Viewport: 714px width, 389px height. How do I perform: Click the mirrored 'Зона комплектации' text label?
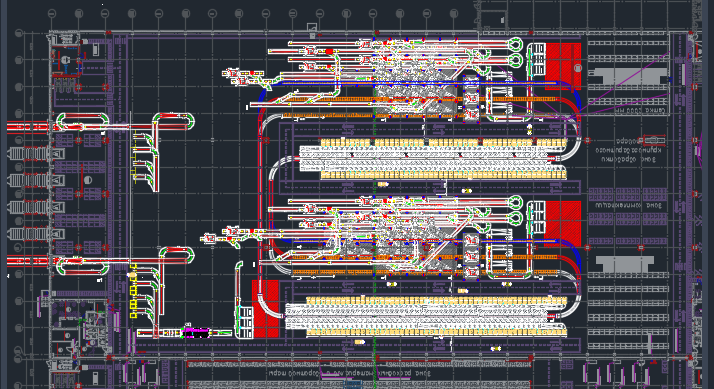(629, 206)
